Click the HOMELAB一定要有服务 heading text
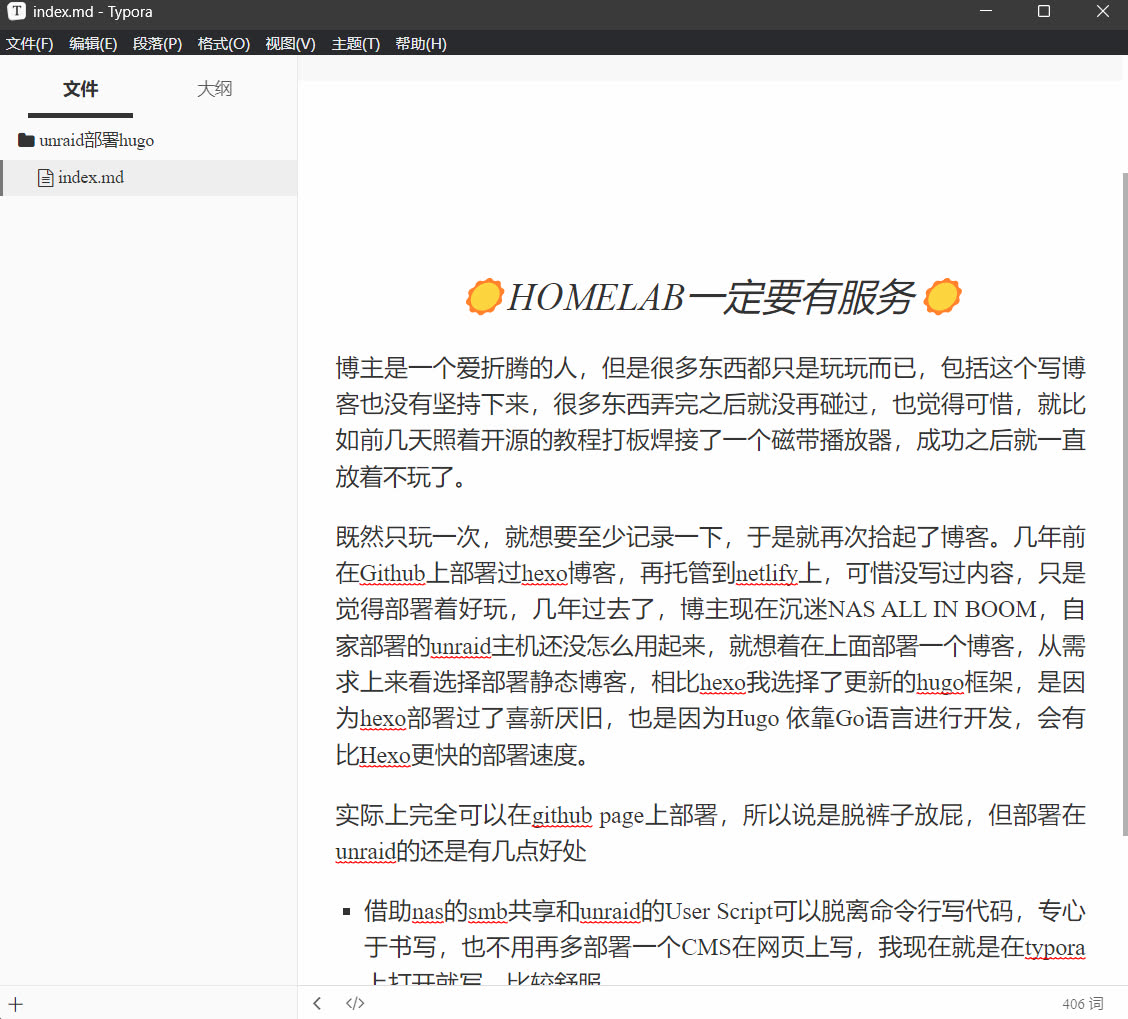The width and height of the screenshot is (1128, 1019). click(x=711, y=298)
